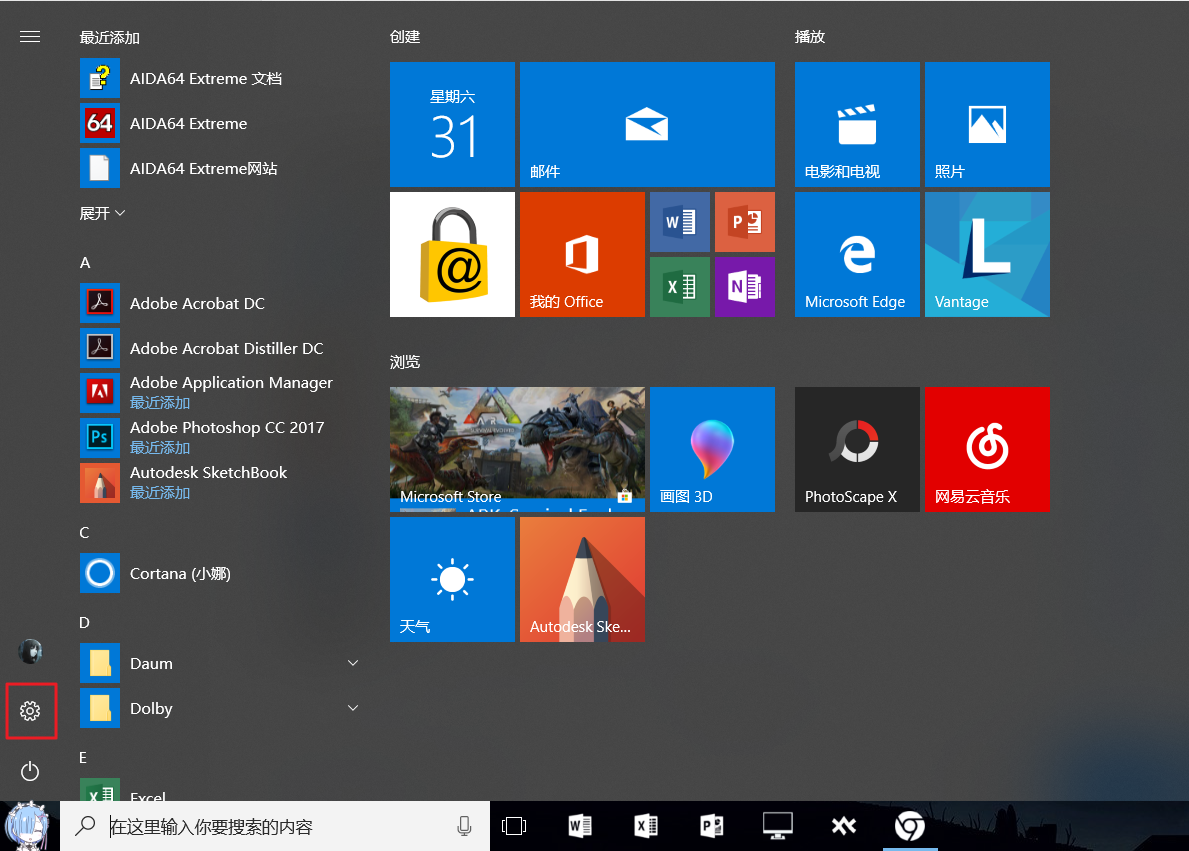Screen dimensions: 1189x851
Task: Launch Adobe Application Manager
Action: point(220,392)
